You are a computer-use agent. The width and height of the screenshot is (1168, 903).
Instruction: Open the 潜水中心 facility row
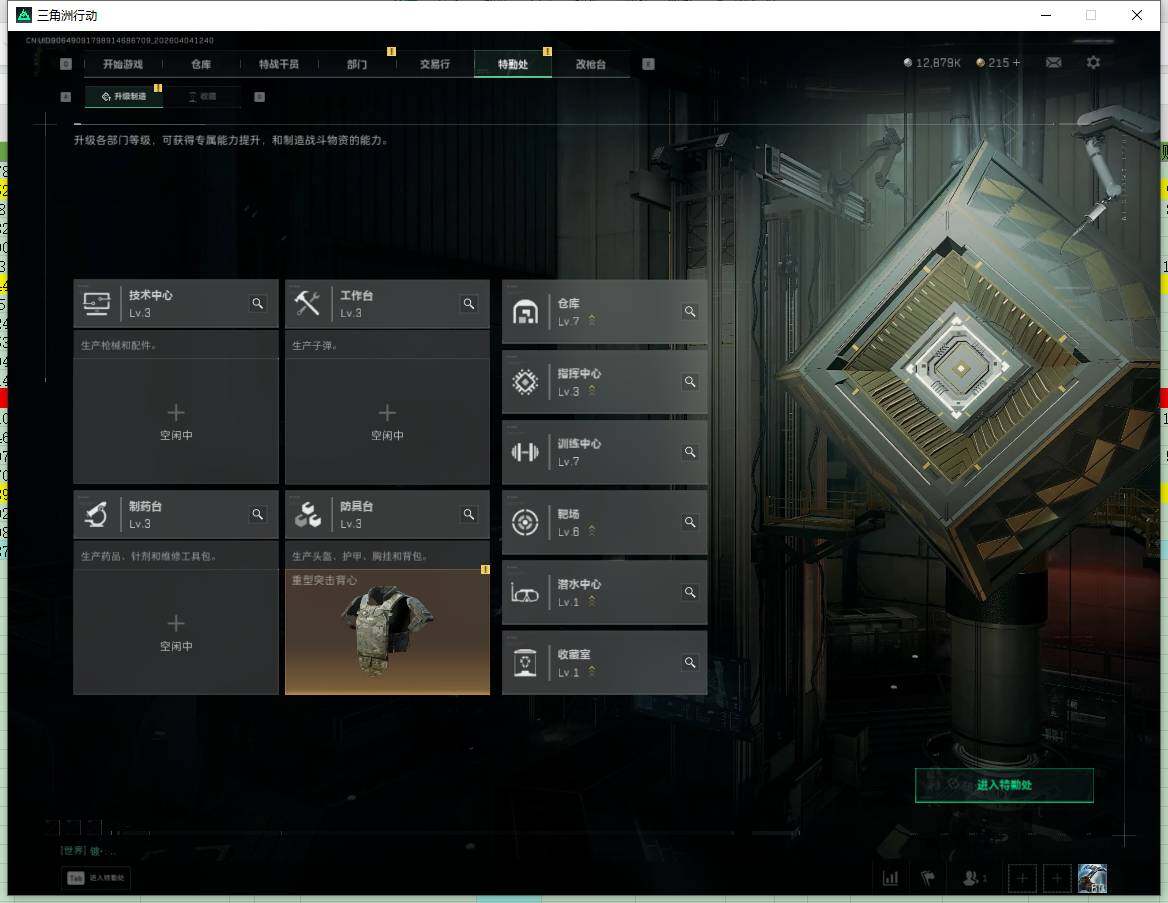click(604, 592)
